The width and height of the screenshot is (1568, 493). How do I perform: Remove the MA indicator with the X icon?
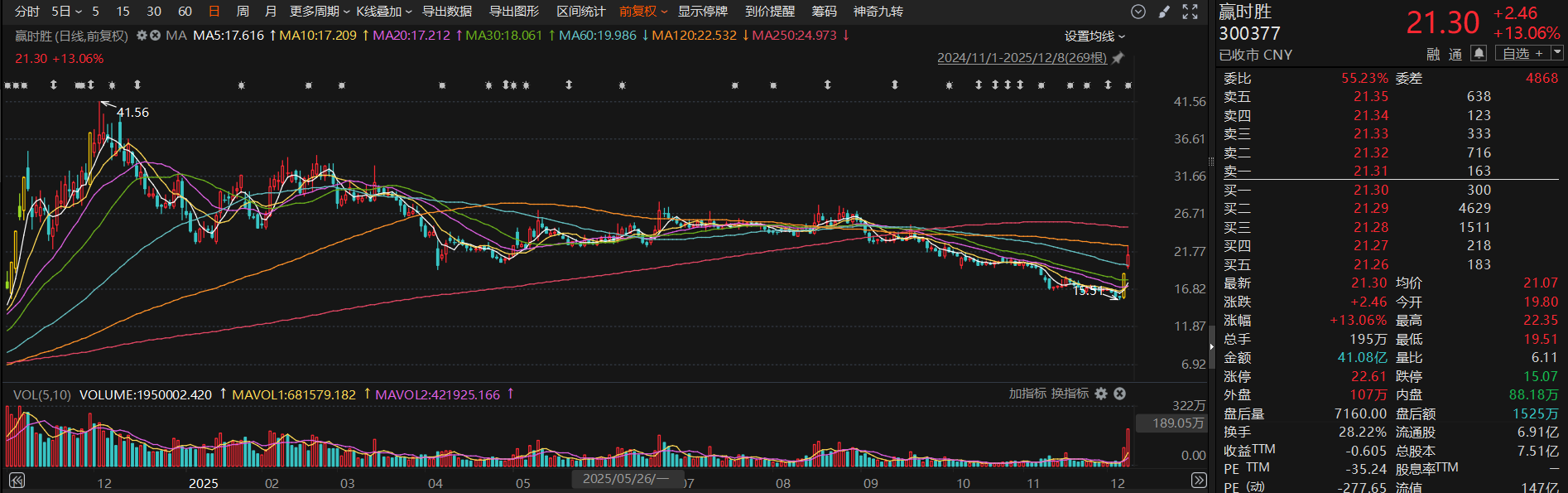[155, 36]
